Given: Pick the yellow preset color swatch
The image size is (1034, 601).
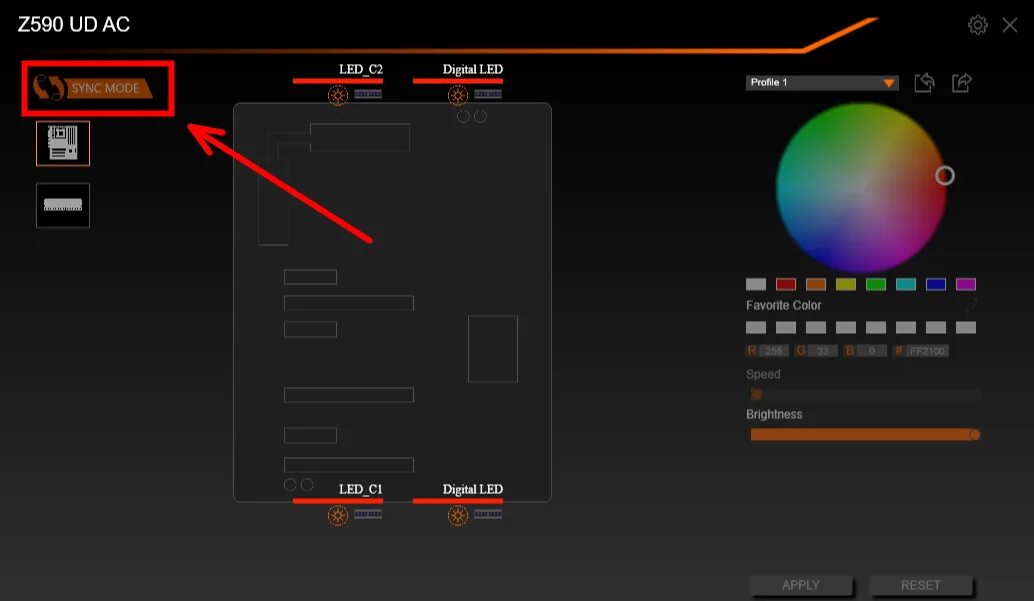Looking at the screenshot, I should click(846, 284).
